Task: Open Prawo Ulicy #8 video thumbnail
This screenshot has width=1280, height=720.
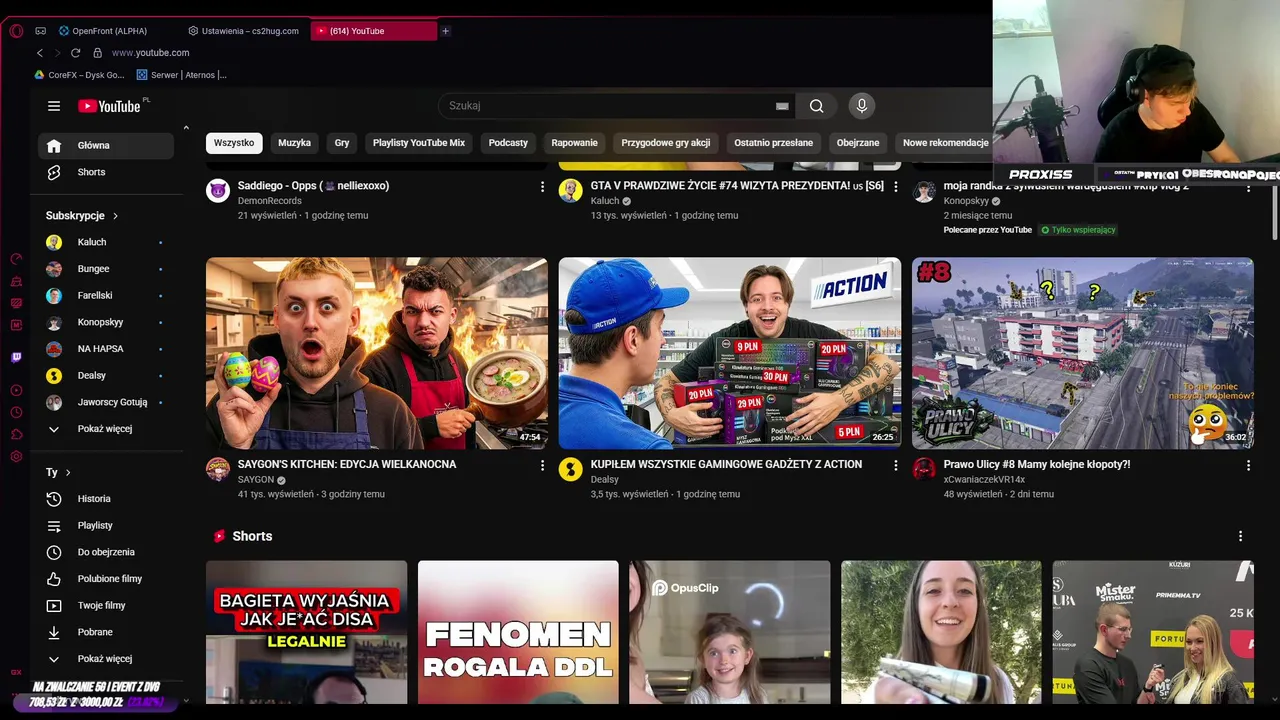Action: pos(1083,353)
